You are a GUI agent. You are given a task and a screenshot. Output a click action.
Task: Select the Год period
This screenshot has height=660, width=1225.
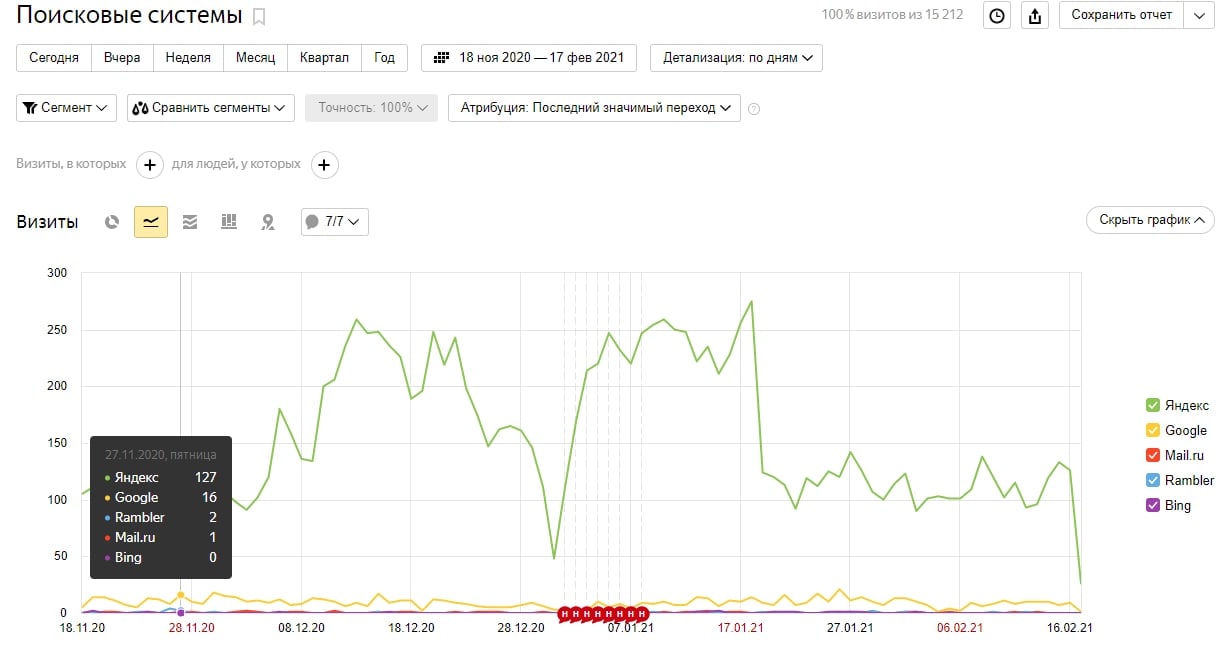[384, 58]
